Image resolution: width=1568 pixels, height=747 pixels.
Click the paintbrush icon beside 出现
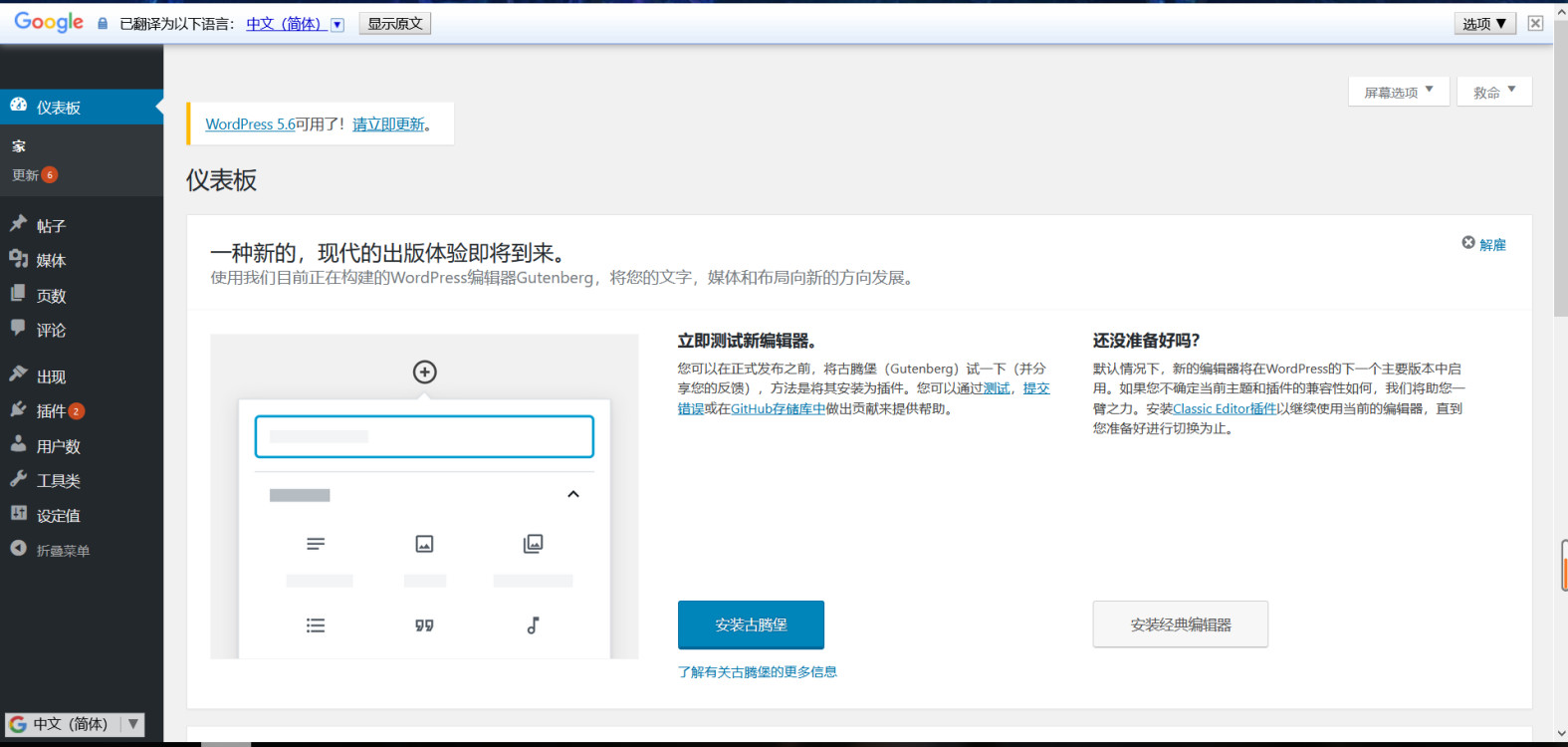18,374
